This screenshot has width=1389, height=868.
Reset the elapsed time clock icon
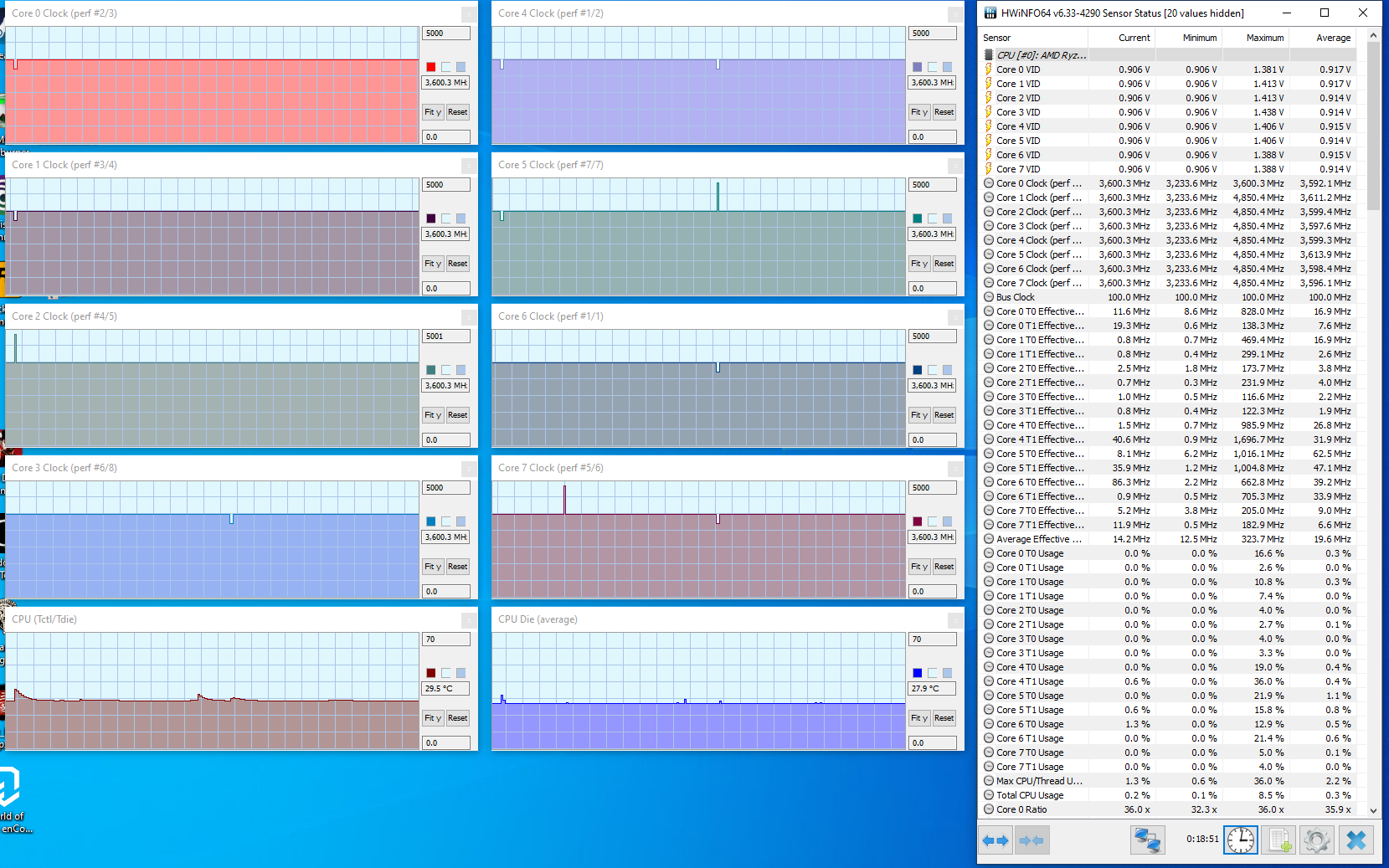click(x=1240, y=840)
